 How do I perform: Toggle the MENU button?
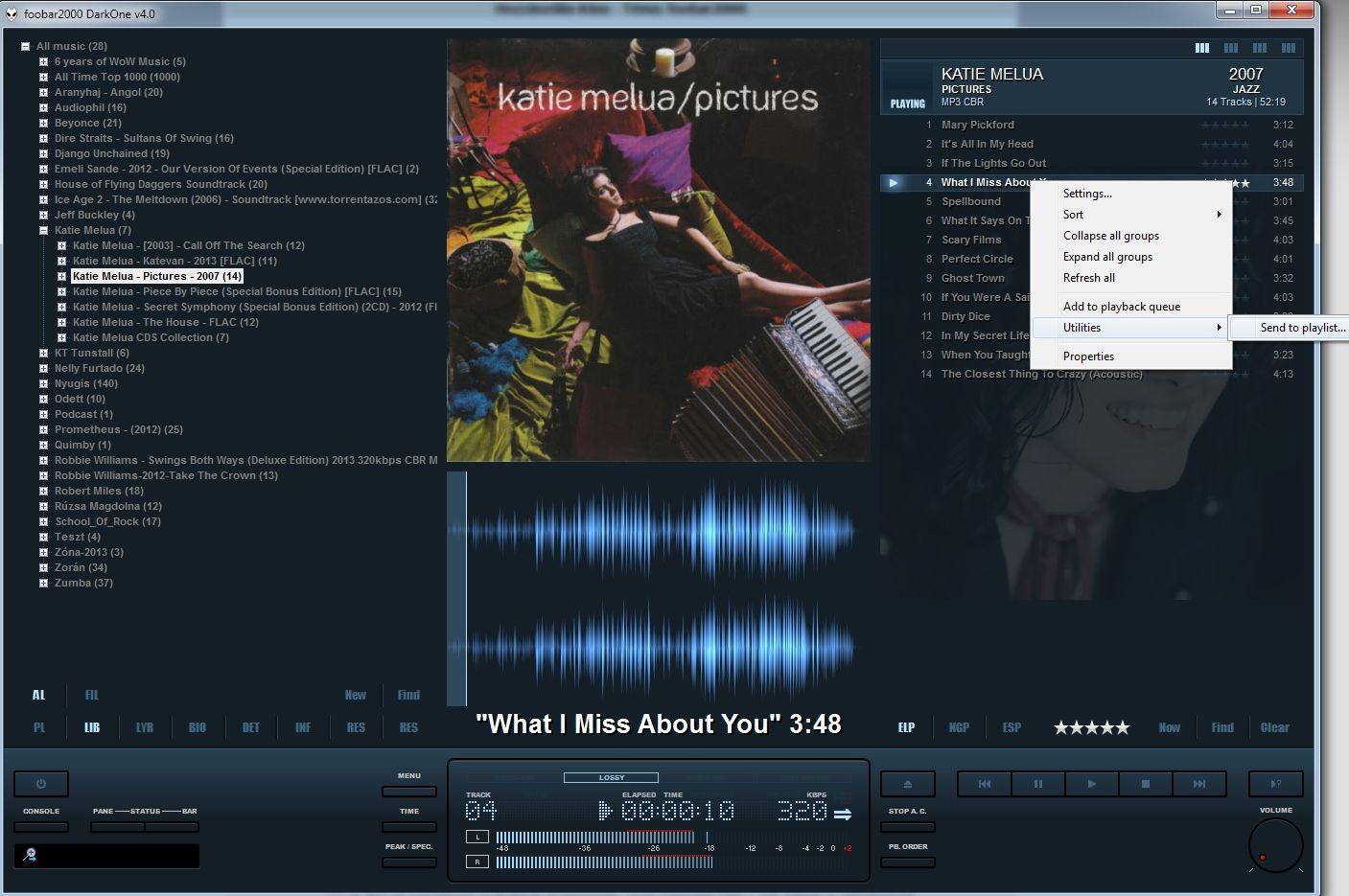click(409, 792)
